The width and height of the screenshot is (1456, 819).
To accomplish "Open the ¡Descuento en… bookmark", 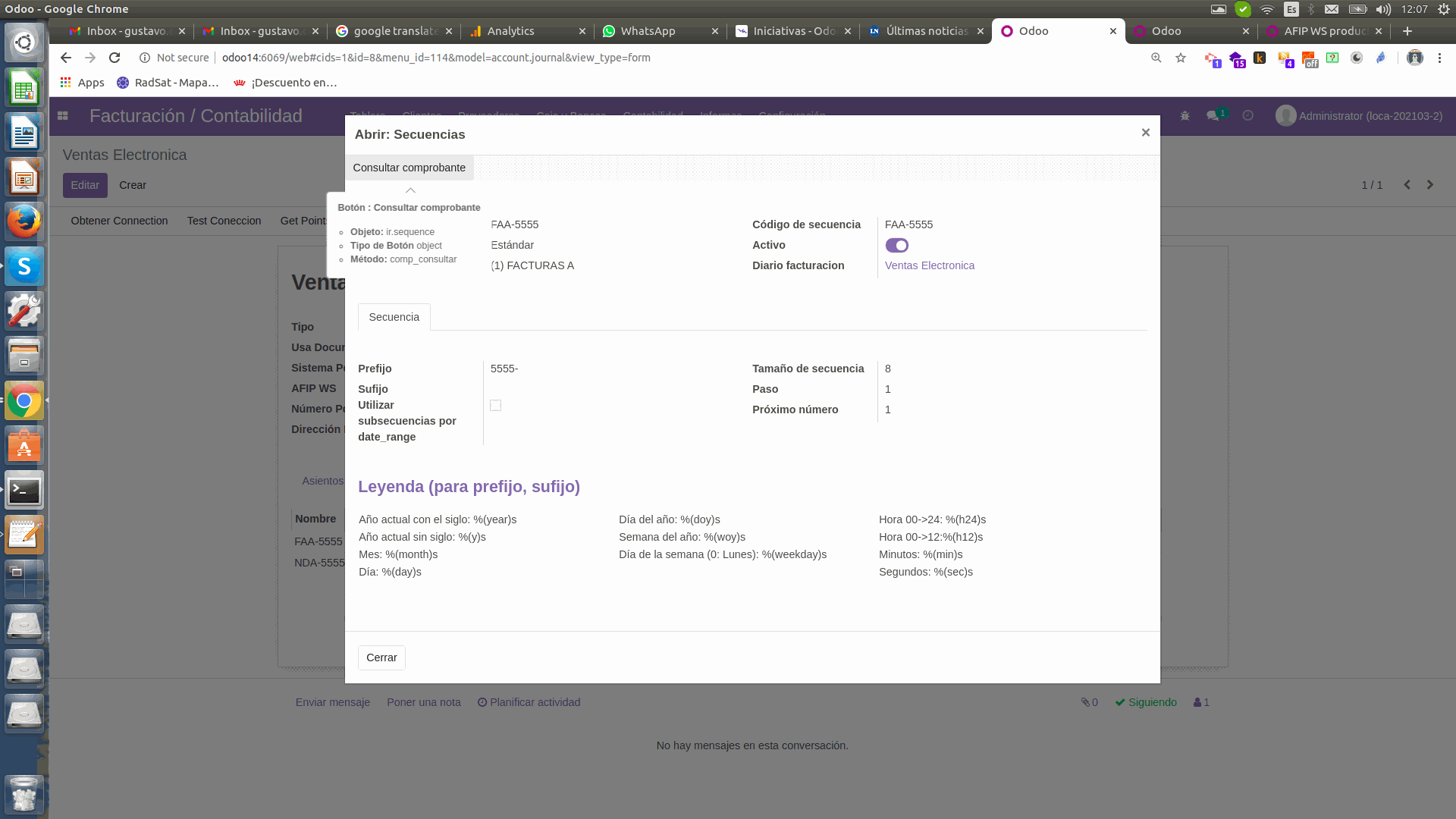I will pos(285,83).
